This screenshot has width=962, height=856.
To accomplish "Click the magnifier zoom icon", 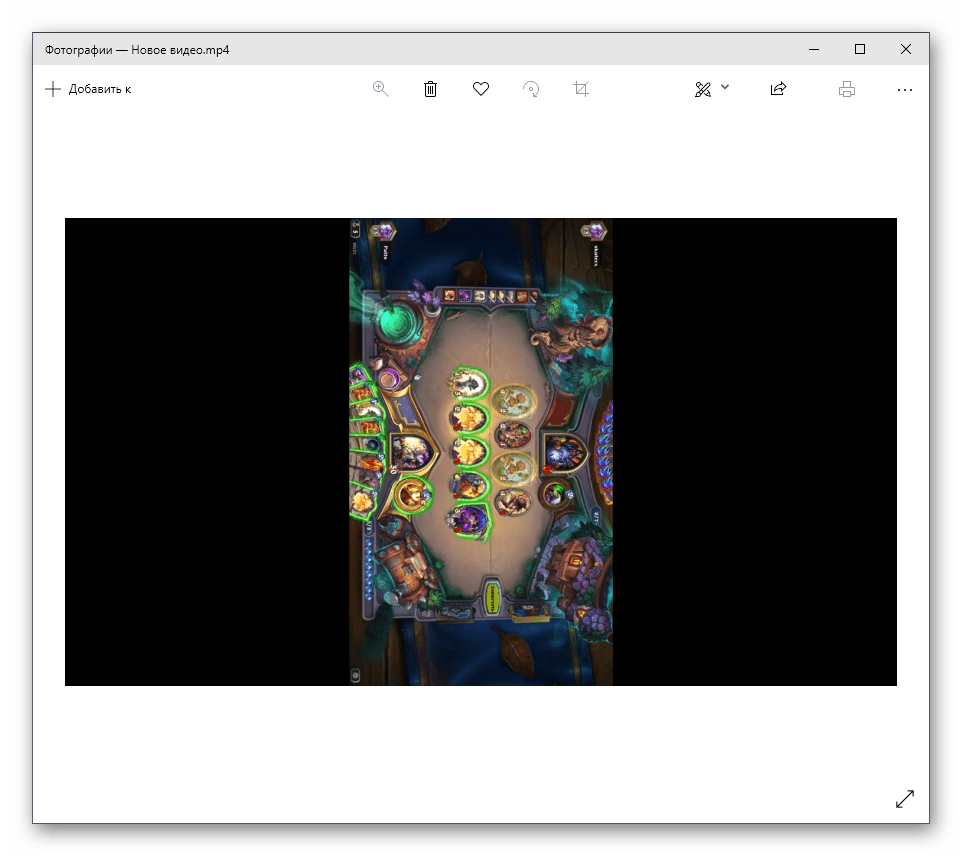I will pos(380,89).
